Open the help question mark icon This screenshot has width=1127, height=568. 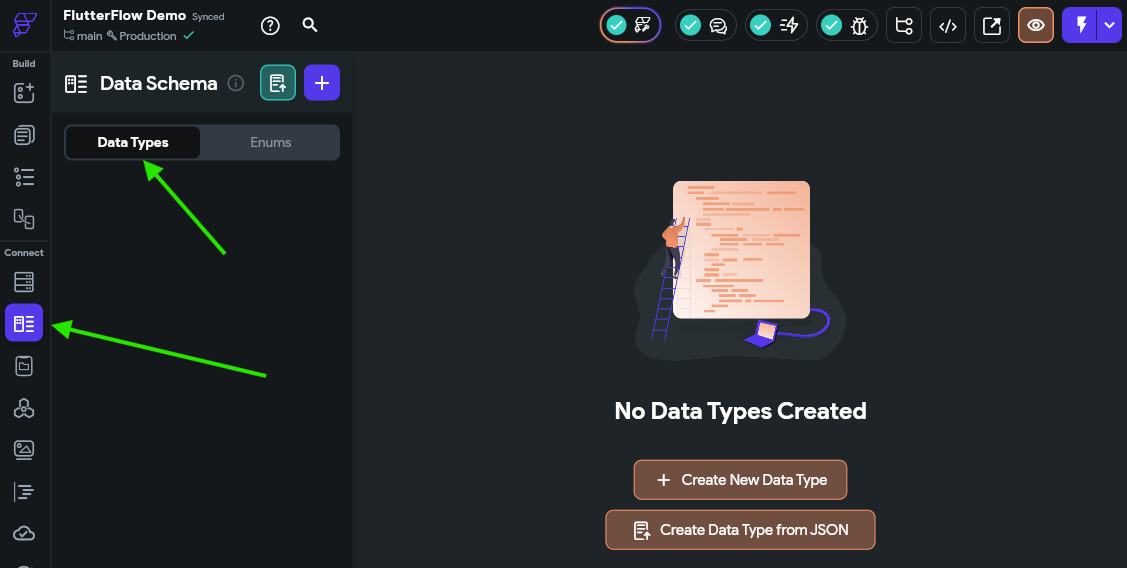click(270, 25)
